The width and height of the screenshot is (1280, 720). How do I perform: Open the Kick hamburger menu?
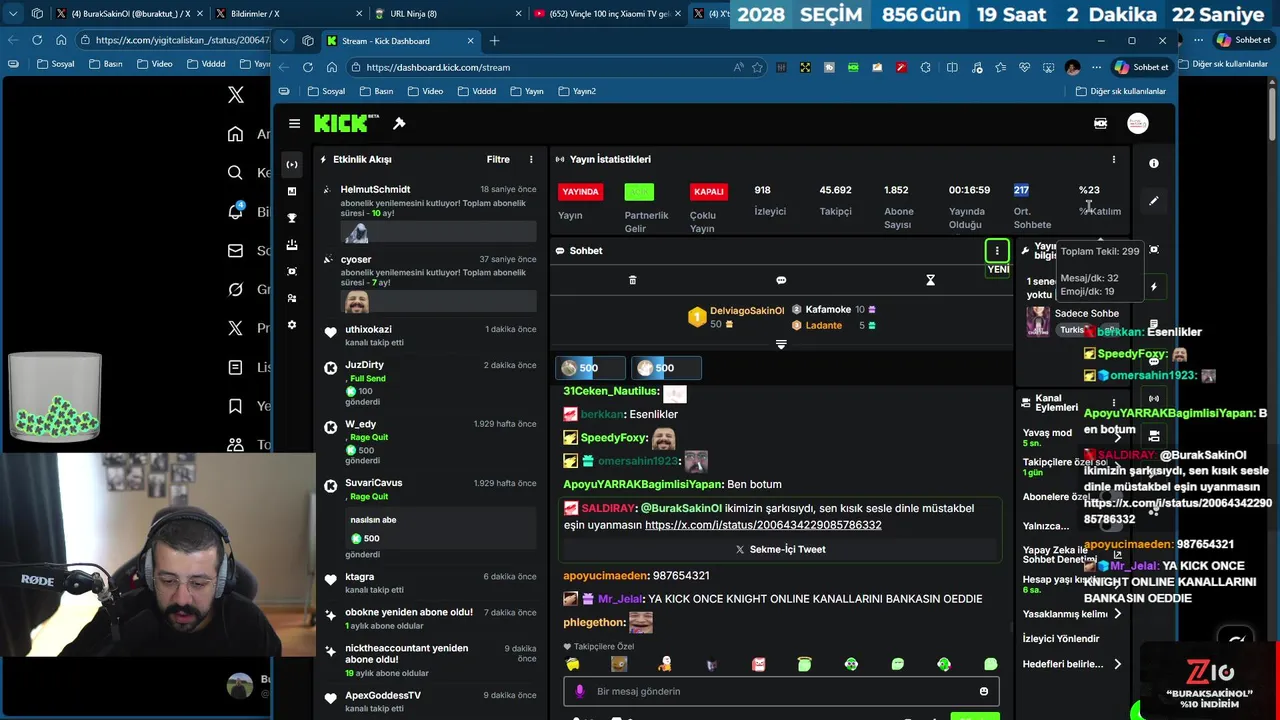(x=294, y=123)
